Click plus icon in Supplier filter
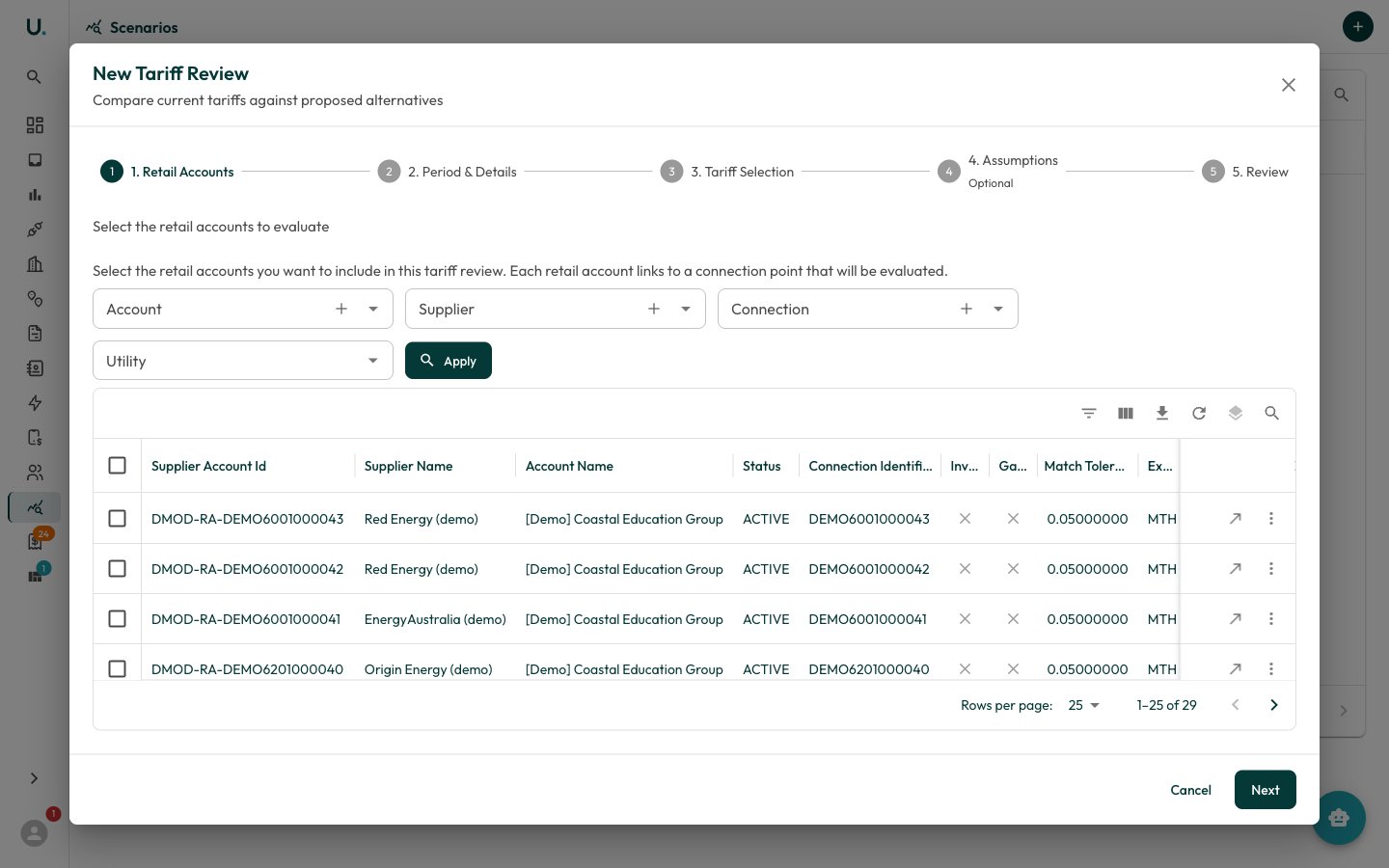 tap(654, 309)
